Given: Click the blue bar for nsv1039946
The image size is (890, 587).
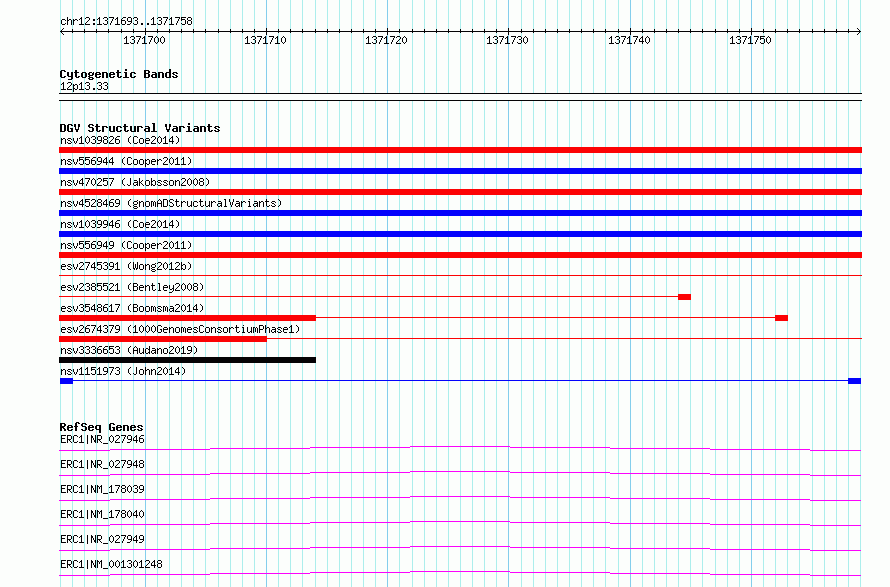Looking at the screenshot, I should pos(460,234).
